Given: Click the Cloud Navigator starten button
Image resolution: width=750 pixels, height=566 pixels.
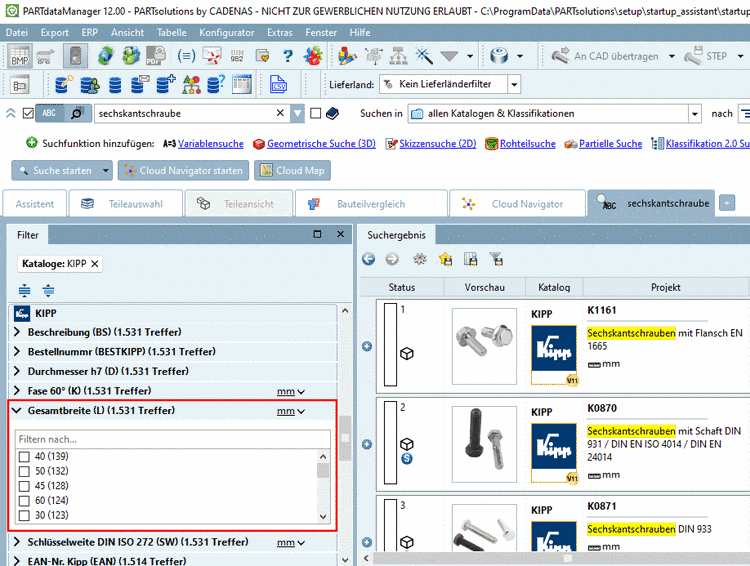Looking at the screenshot, I should point(184,170).
